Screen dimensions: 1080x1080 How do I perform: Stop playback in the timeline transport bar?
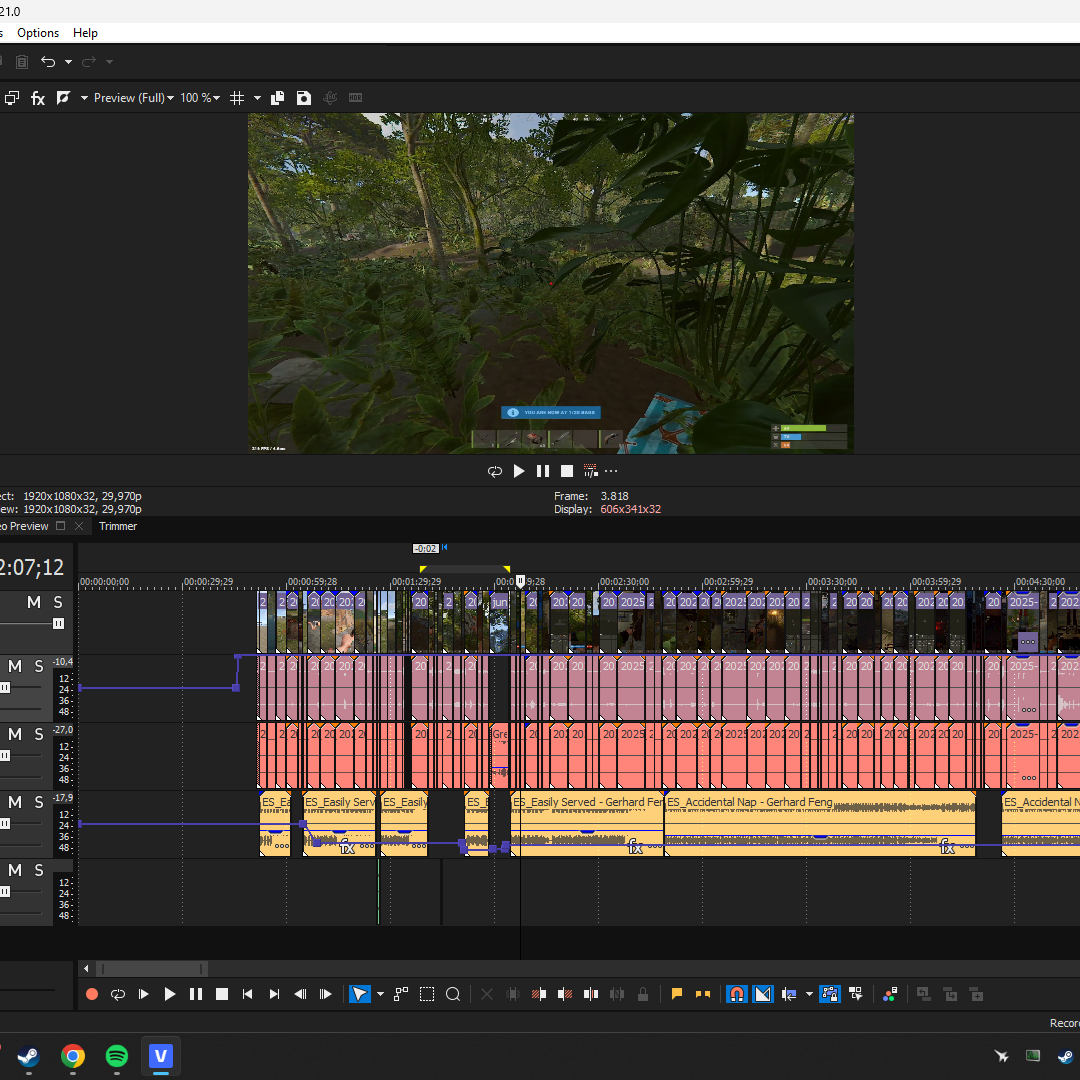[x=222, y=994]
